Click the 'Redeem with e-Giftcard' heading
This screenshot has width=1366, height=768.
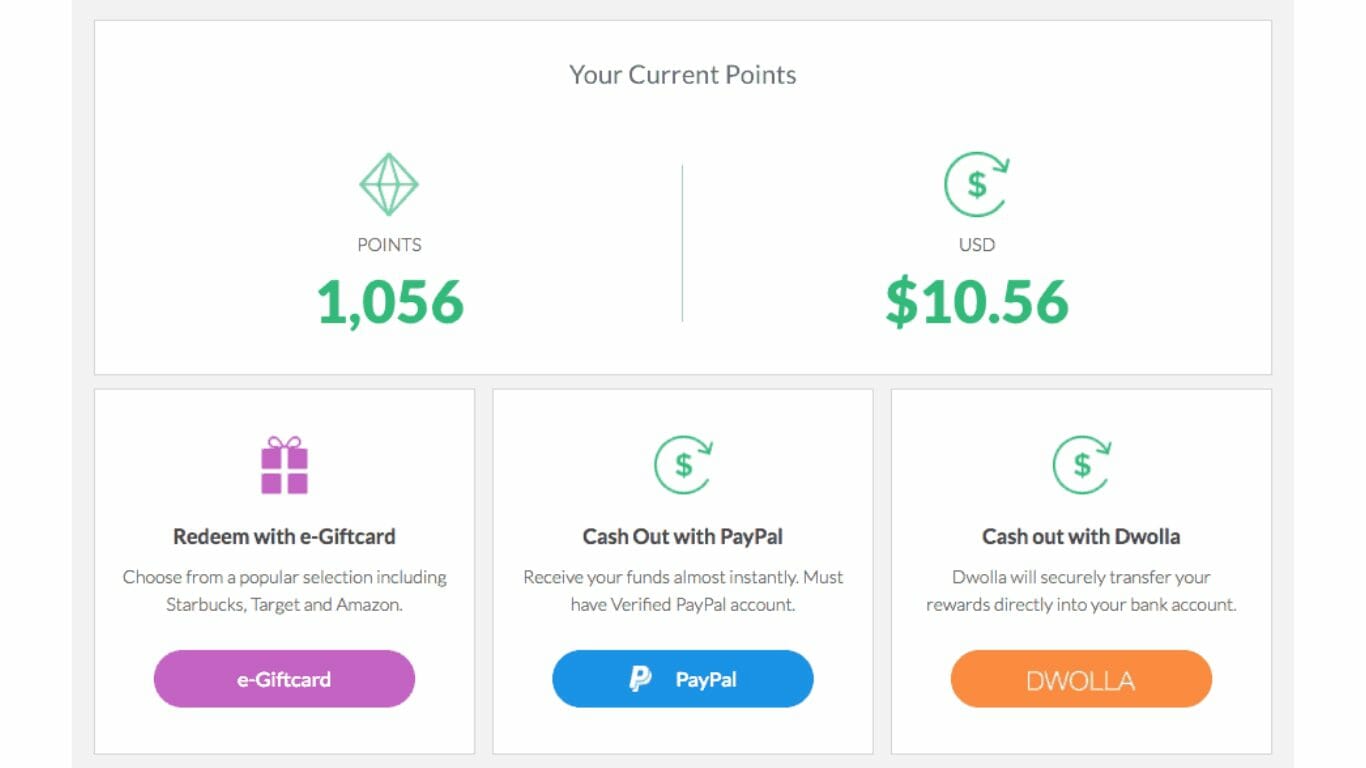tap(284, 537)
